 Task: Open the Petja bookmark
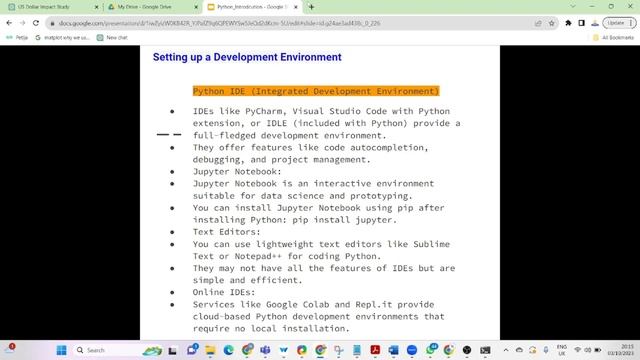[x=17, y=38]
